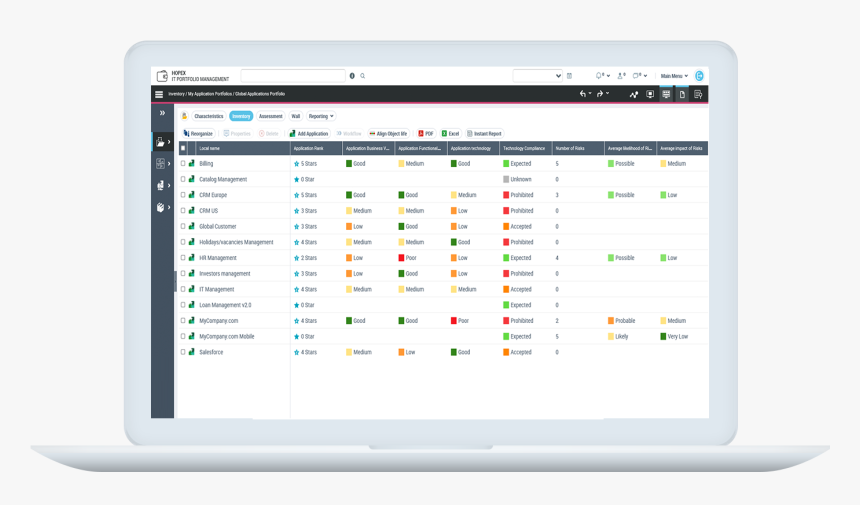Click the Reorganize button
This screenshot has width=860, height=505.
coord(198,133)
